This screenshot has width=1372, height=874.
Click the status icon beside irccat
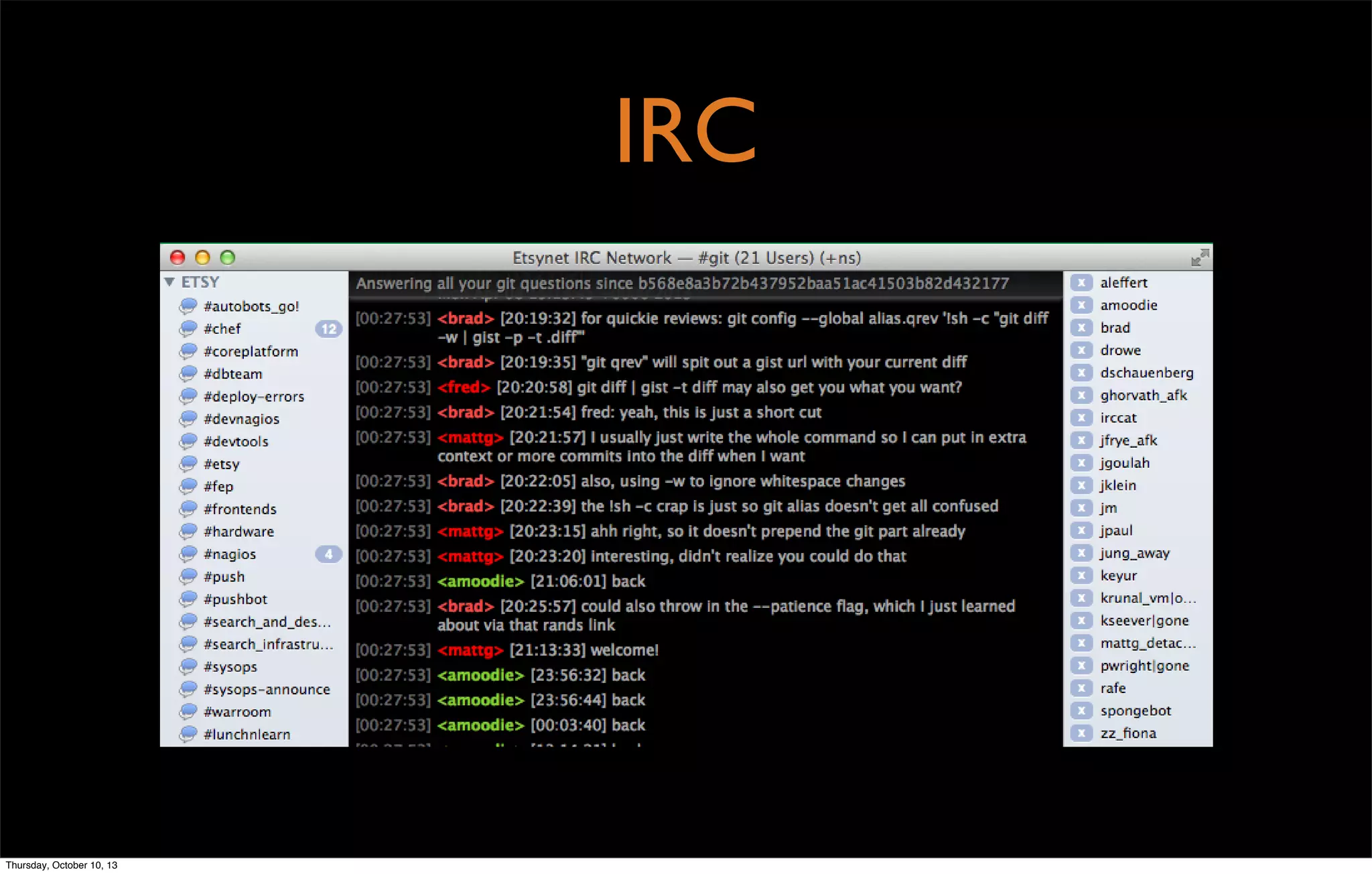pos(1081,418)
